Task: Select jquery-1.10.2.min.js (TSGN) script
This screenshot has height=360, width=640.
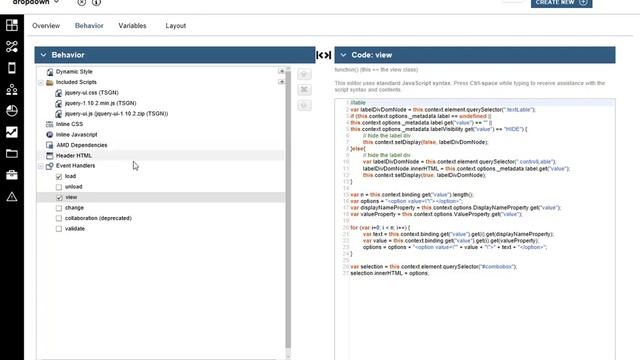Action: (x=100, y=103)
